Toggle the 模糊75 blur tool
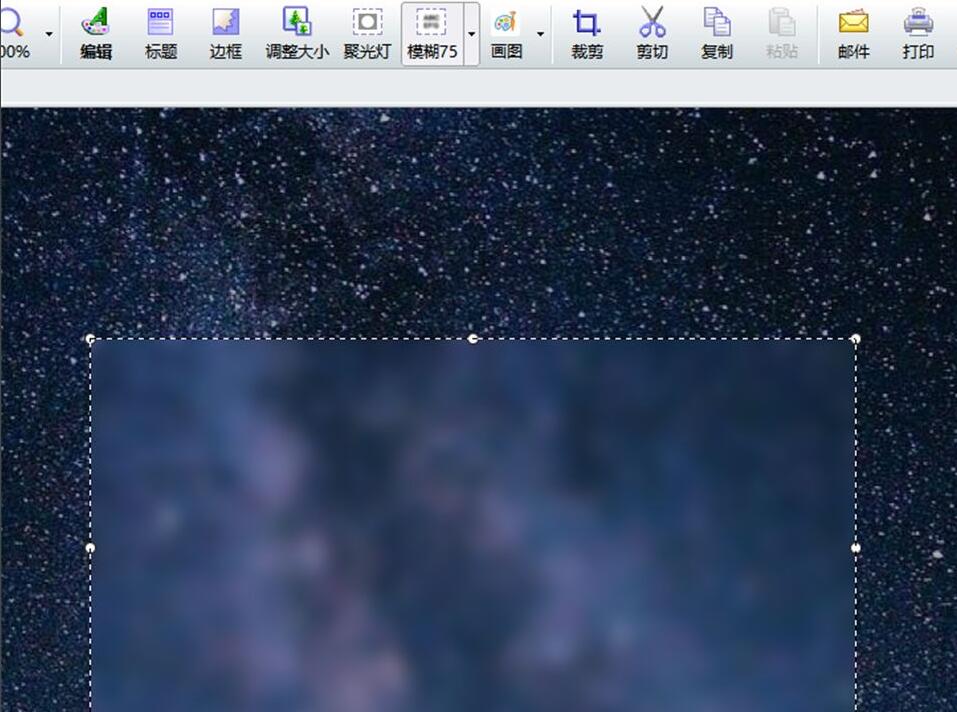Screen dimensions: 957x712 (x=432, y=34)
